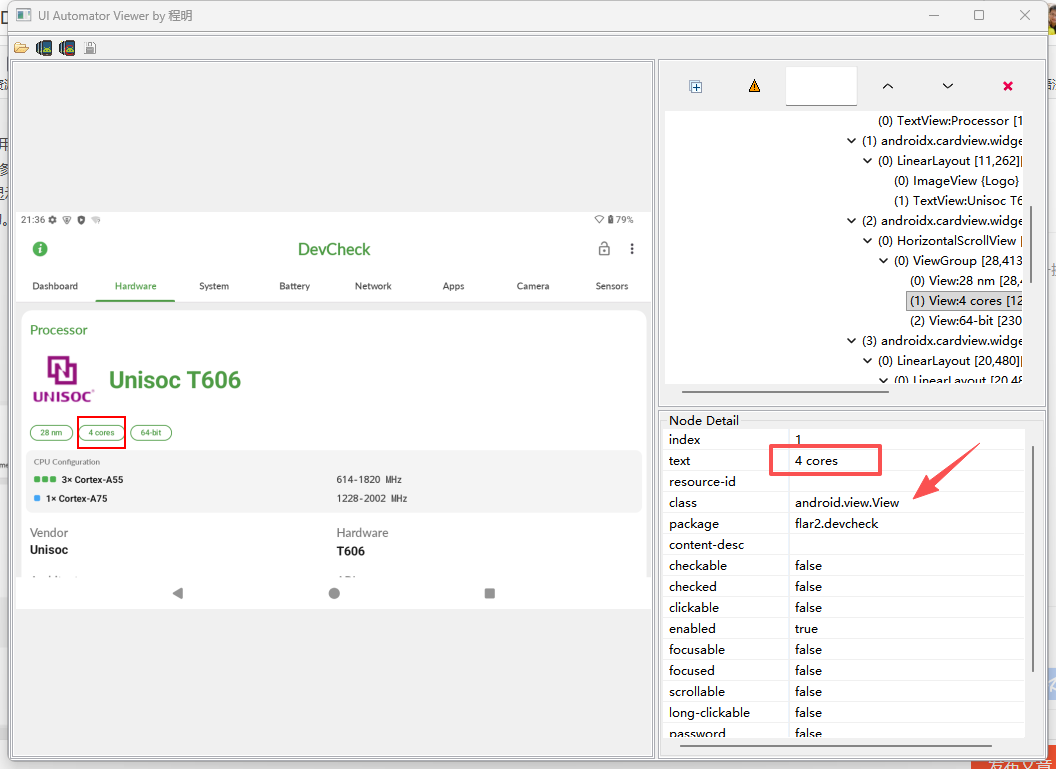Click the UI Automator Viewer title bar icon
Screen dimensions: 1056x769
[24, 15]
